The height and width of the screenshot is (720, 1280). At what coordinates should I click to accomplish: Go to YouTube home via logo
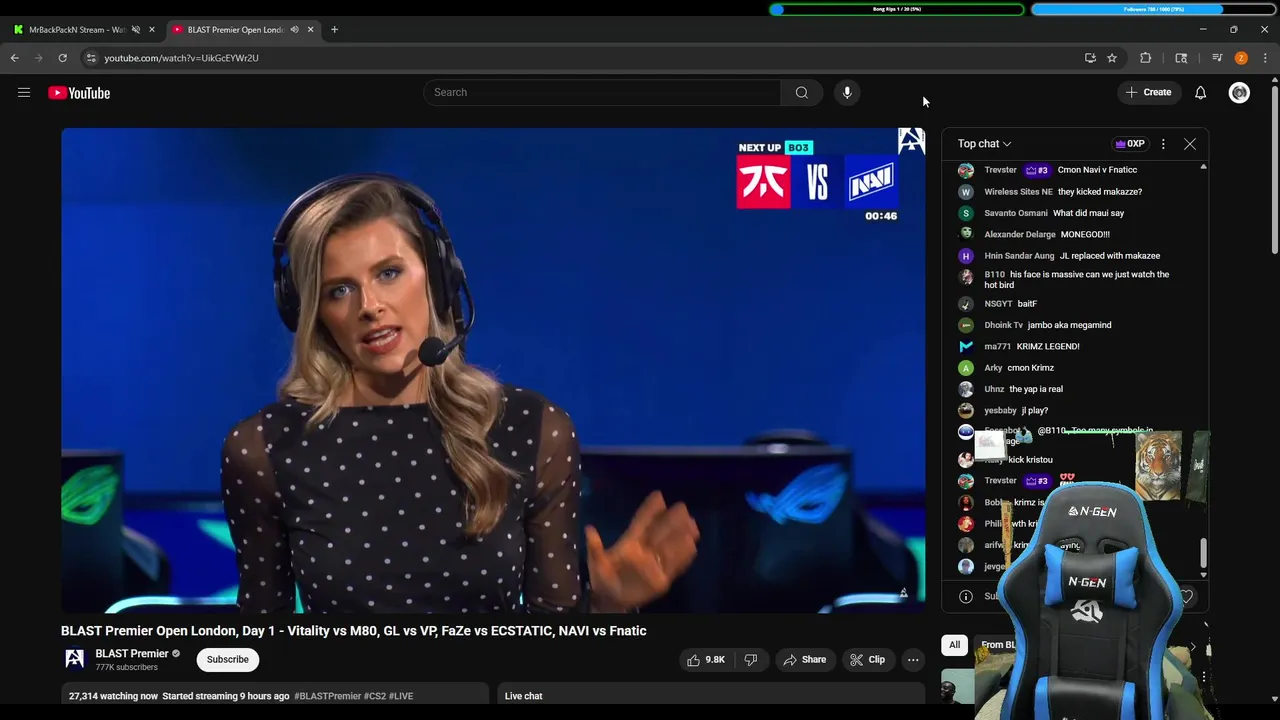click(x=79, y=93)
